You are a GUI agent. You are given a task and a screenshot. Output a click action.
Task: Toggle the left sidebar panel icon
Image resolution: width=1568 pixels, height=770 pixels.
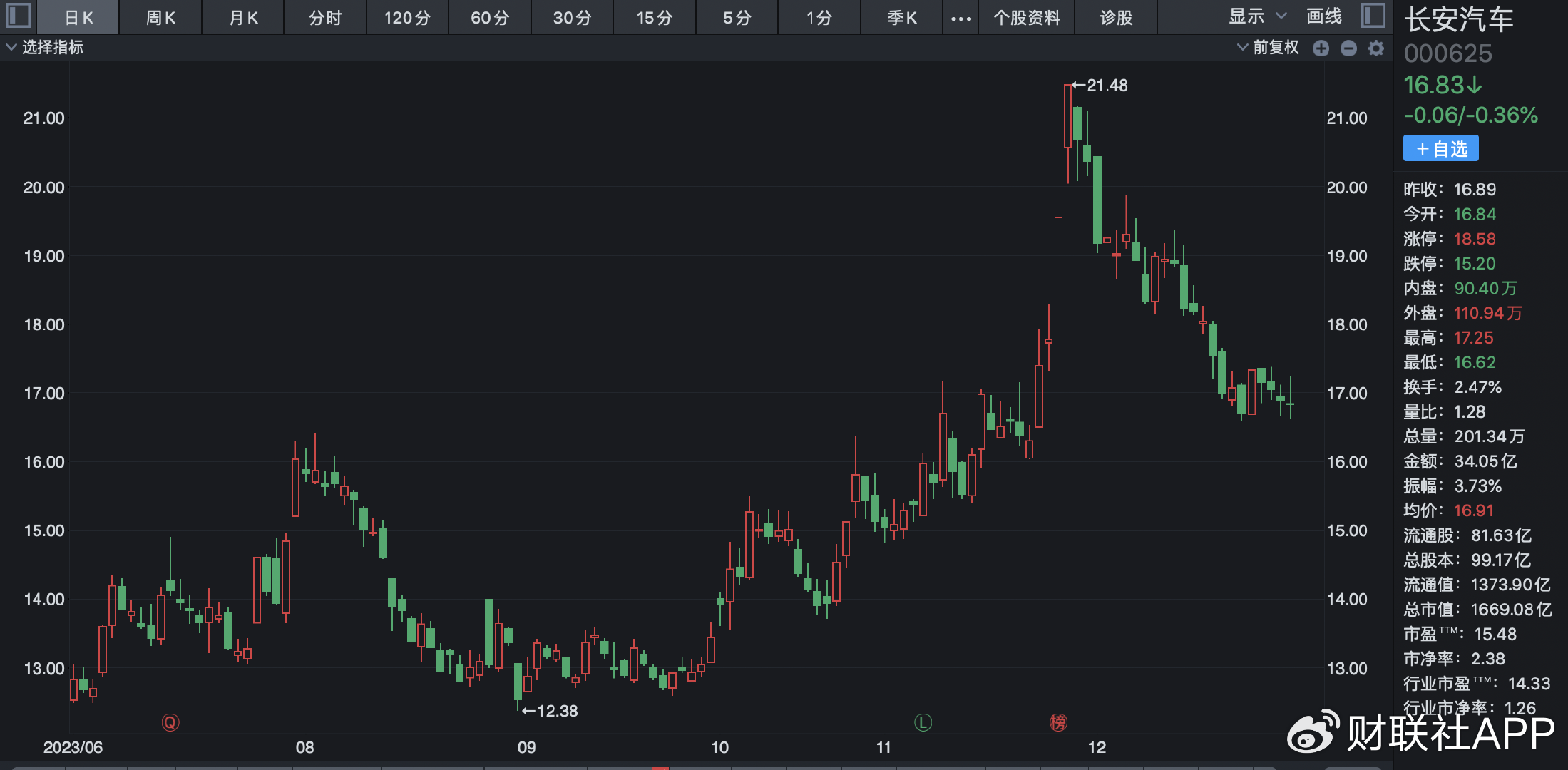pos(18,16)
